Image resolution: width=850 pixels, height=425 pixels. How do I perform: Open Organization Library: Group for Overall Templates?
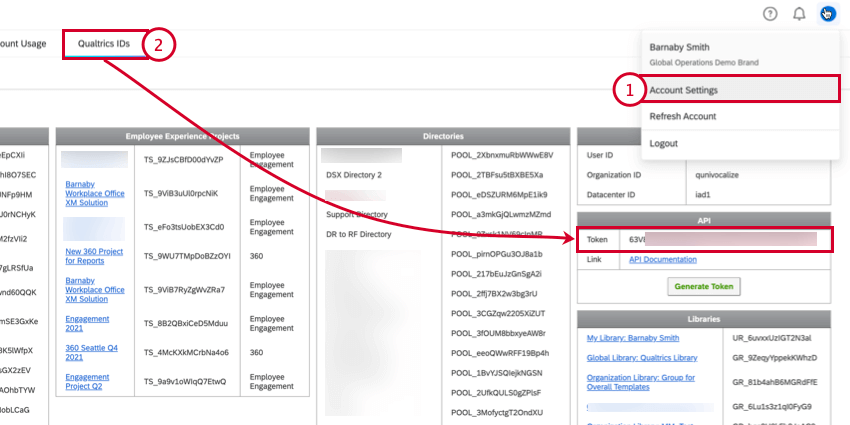641,382
